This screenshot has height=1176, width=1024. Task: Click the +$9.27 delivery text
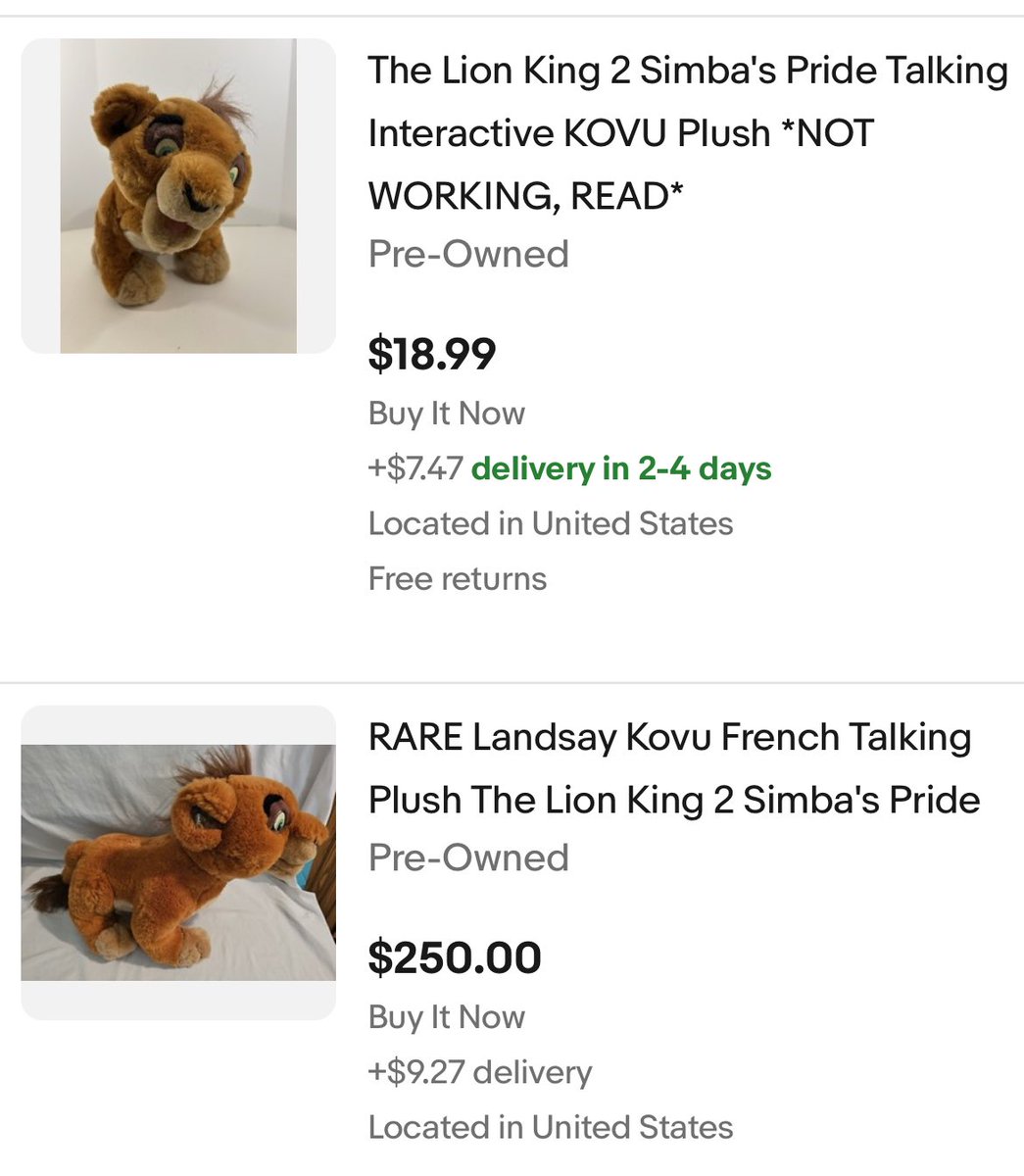coord(480,1072)
